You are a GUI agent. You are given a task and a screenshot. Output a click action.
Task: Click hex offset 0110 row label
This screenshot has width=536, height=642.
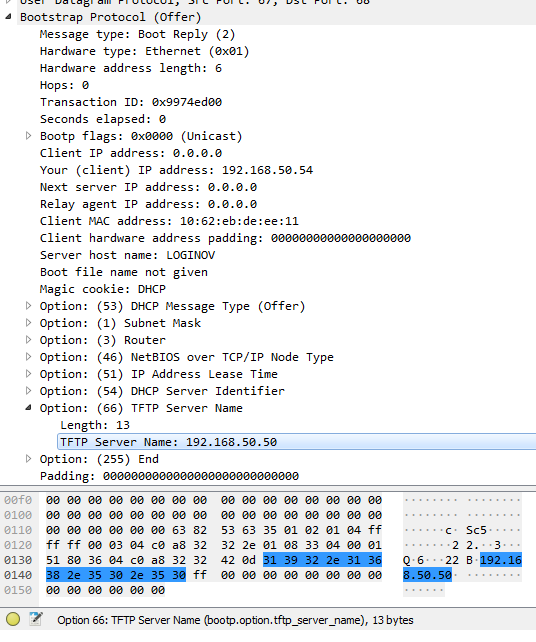[x=18, y=530]
